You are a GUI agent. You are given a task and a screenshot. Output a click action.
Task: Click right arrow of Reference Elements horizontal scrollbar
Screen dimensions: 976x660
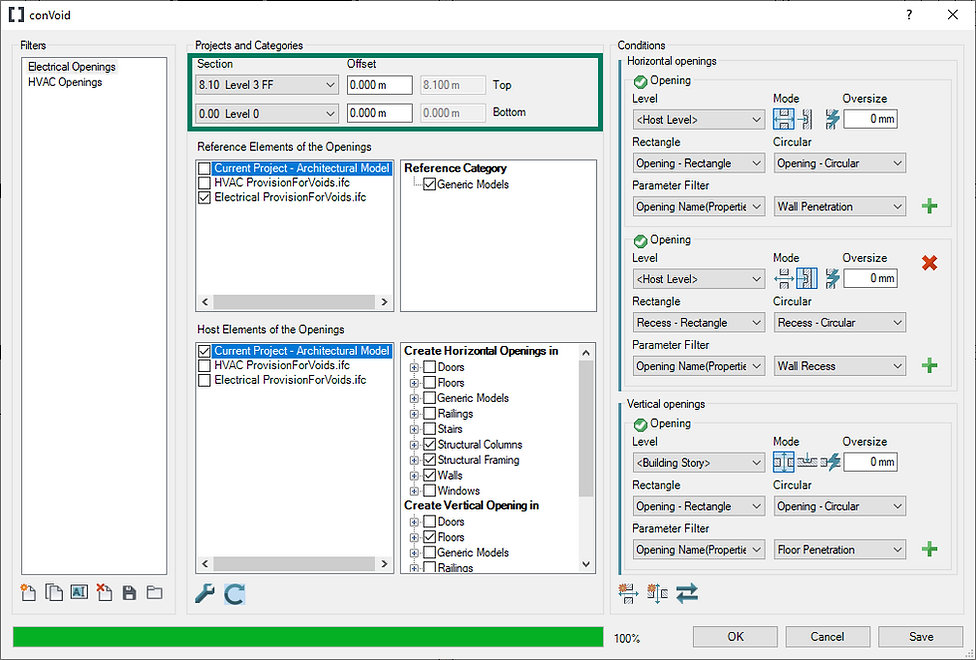384,302
